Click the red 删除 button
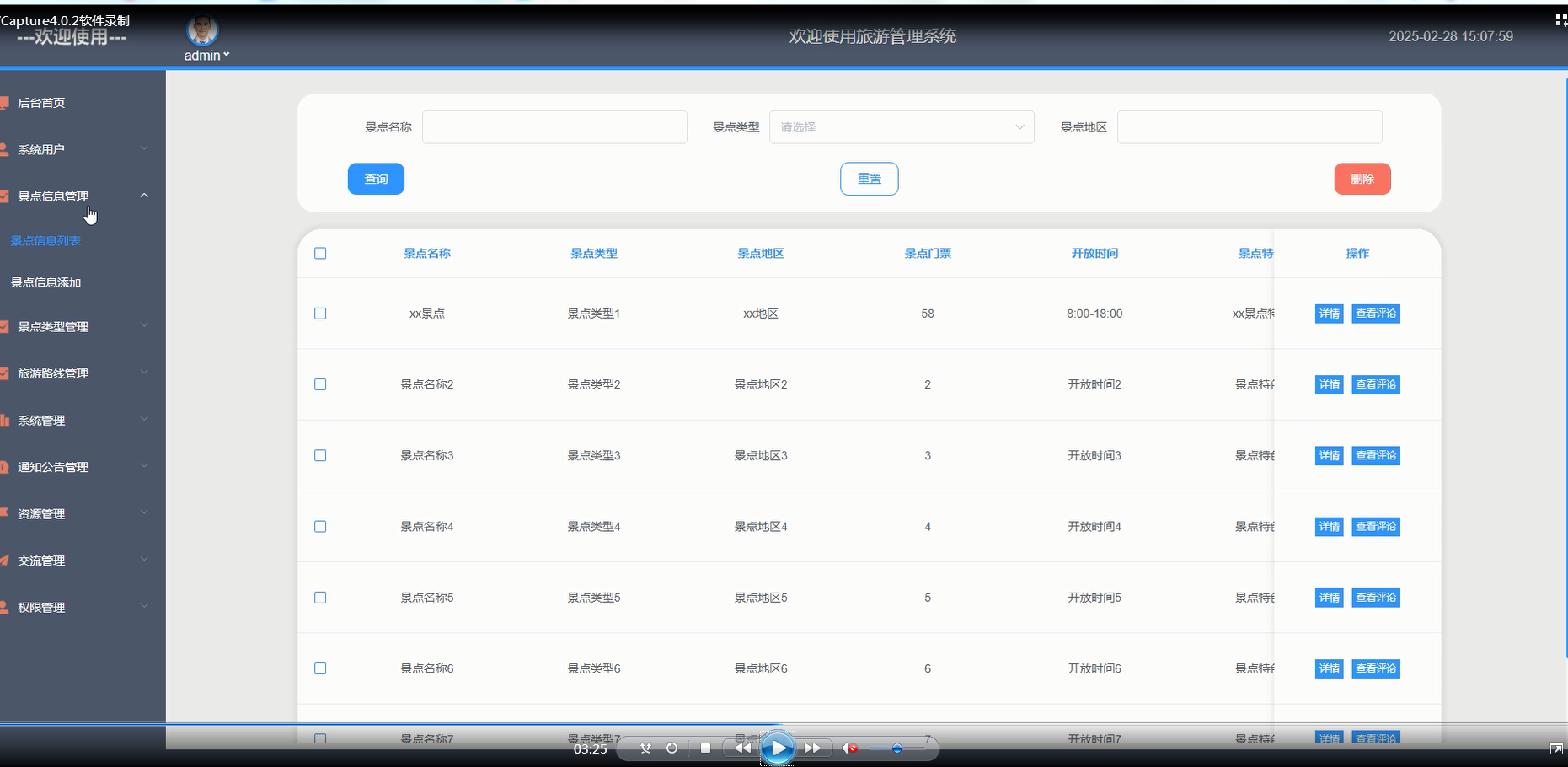This screenshot has height=767, width=1568. coord(1362,179)
